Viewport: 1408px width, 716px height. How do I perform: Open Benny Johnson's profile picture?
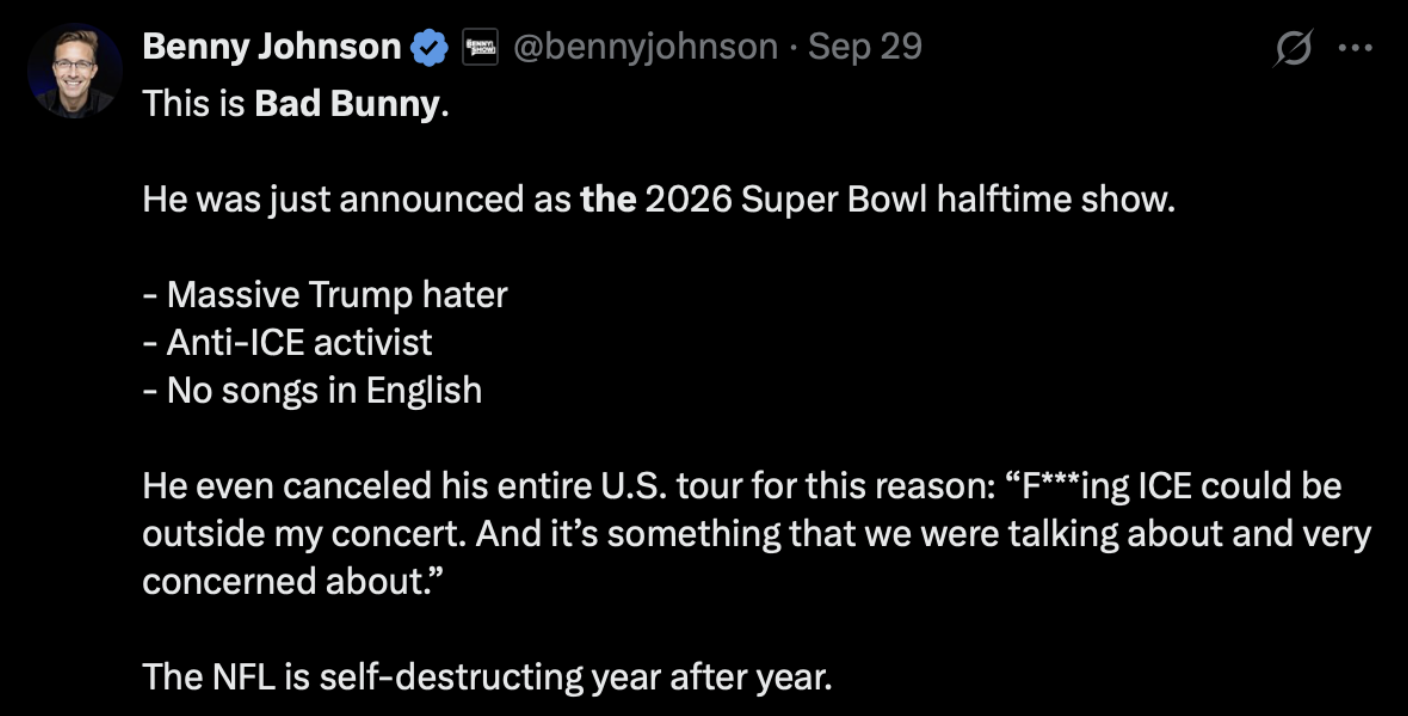(x=75, y=70)
